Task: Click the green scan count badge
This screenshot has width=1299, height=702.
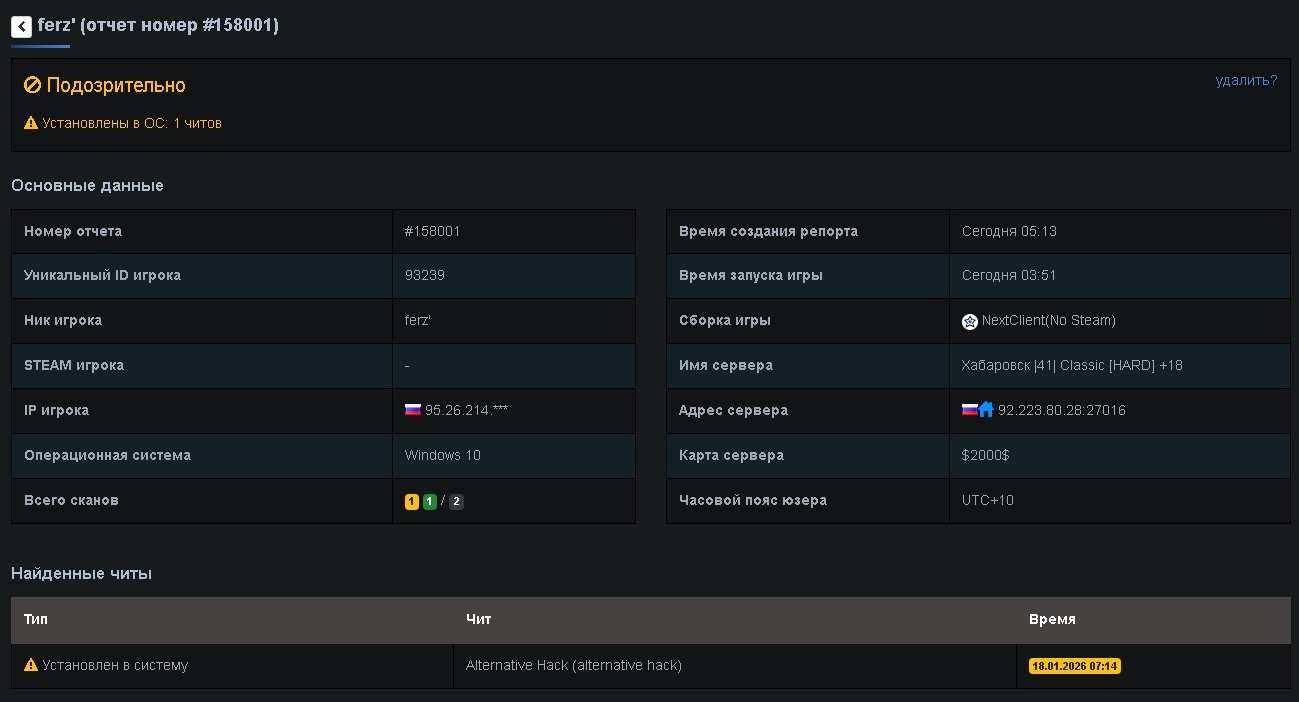Action: [x=430, y=502]
